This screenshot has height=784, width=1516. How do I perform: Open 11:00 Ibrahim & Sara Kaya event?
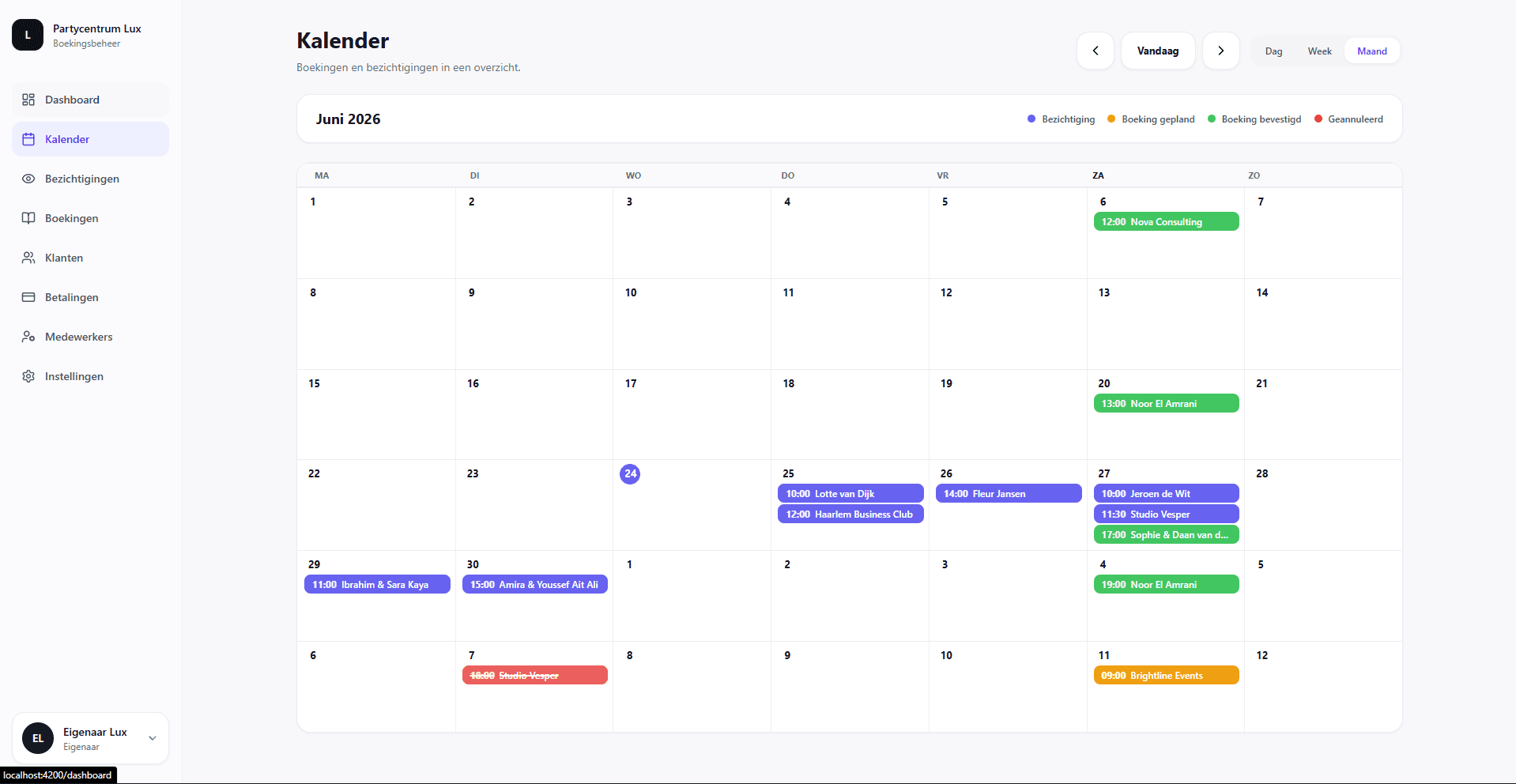[x=377, y=584]
